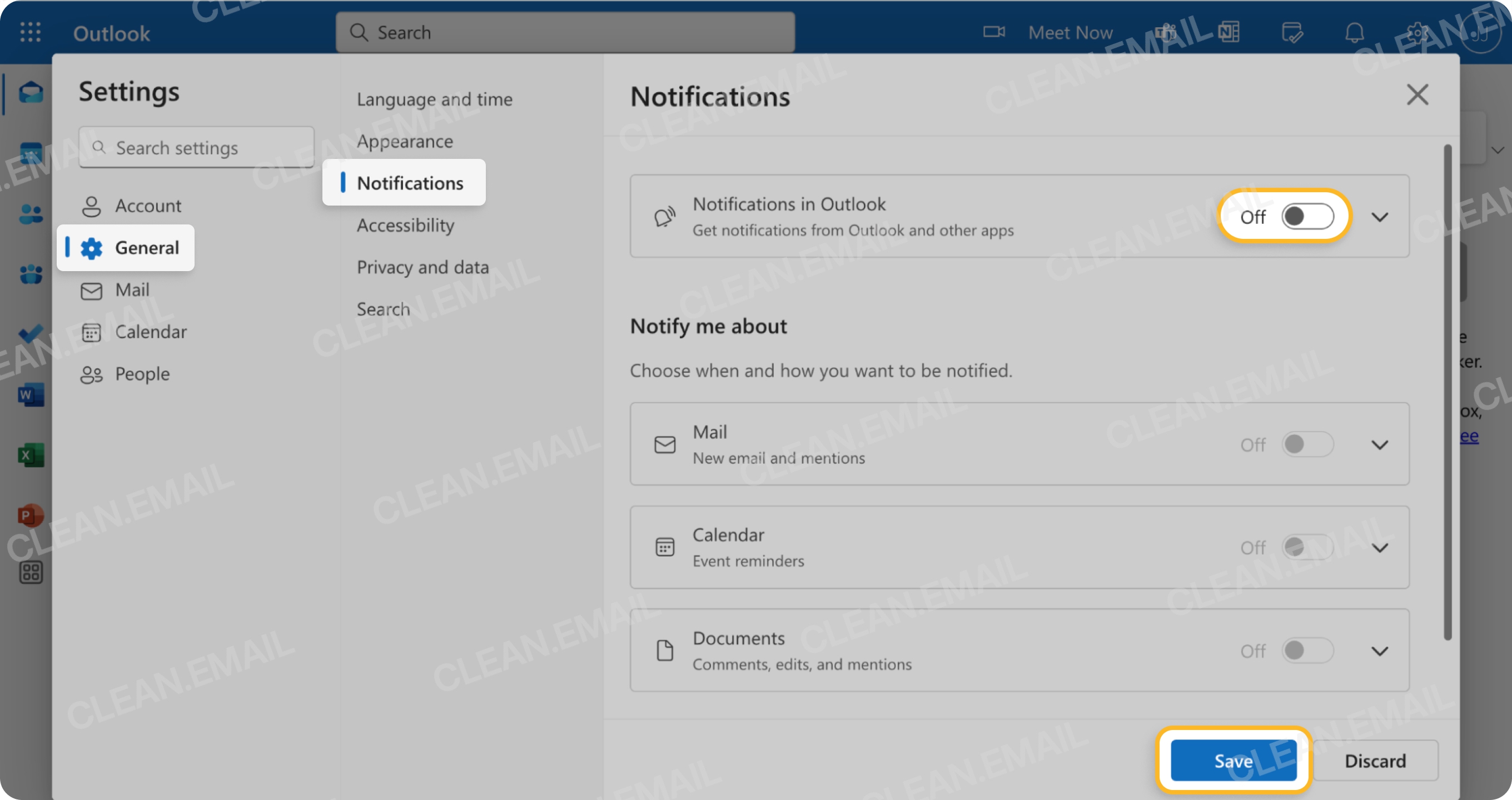
Task: Toggle Calendar event reminders switch
Action: [x=1307, y=547]
